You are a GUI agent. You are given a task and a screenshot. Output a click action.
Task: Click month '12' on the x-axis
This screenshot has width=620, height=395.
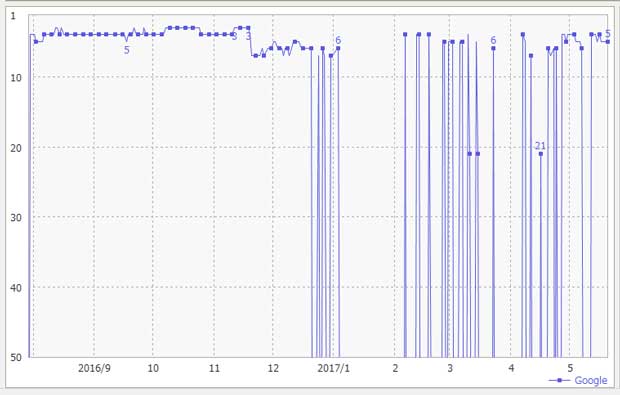point(273,369)
